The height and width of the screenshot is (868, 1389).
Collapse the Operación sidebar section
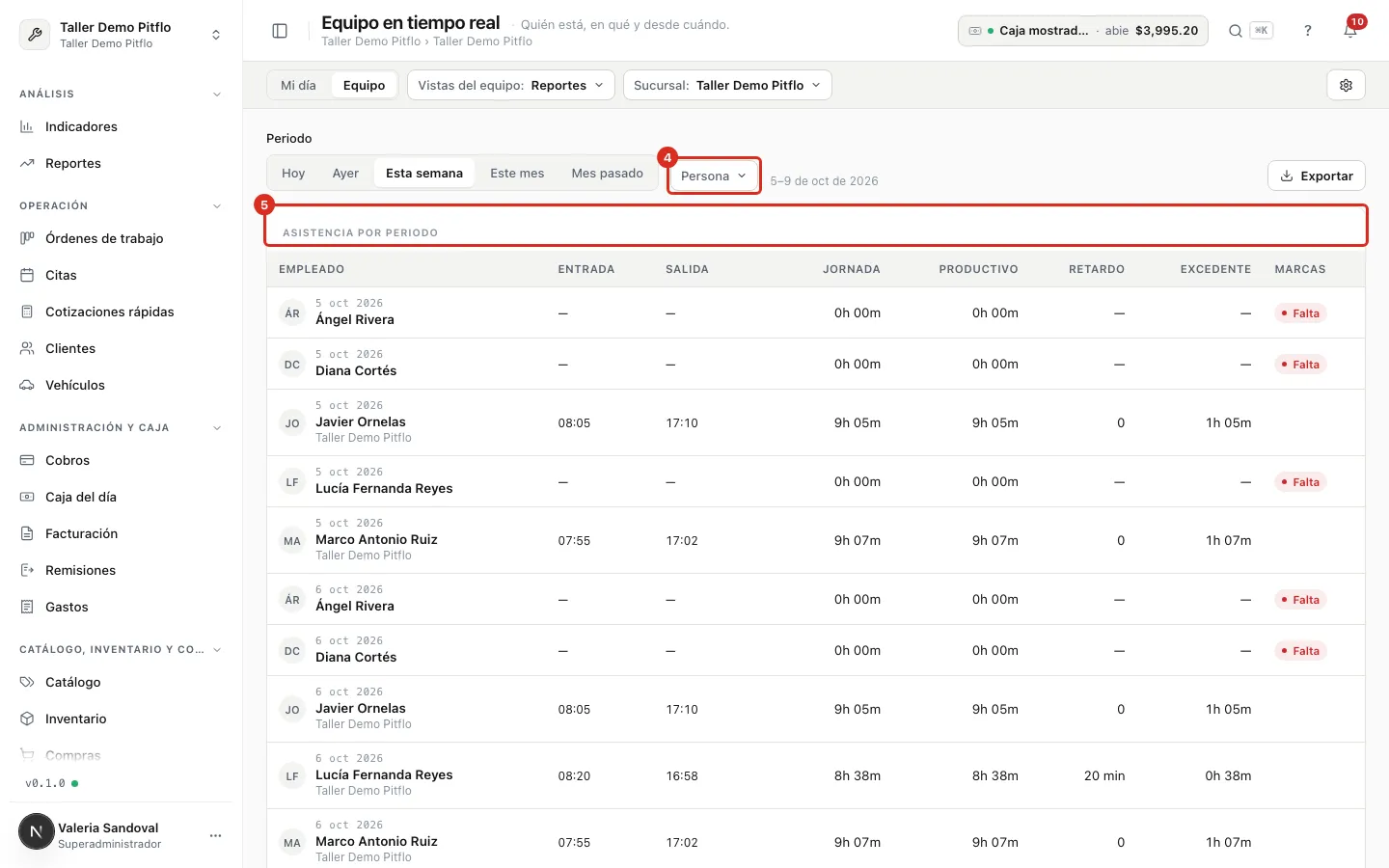point(217,206)
